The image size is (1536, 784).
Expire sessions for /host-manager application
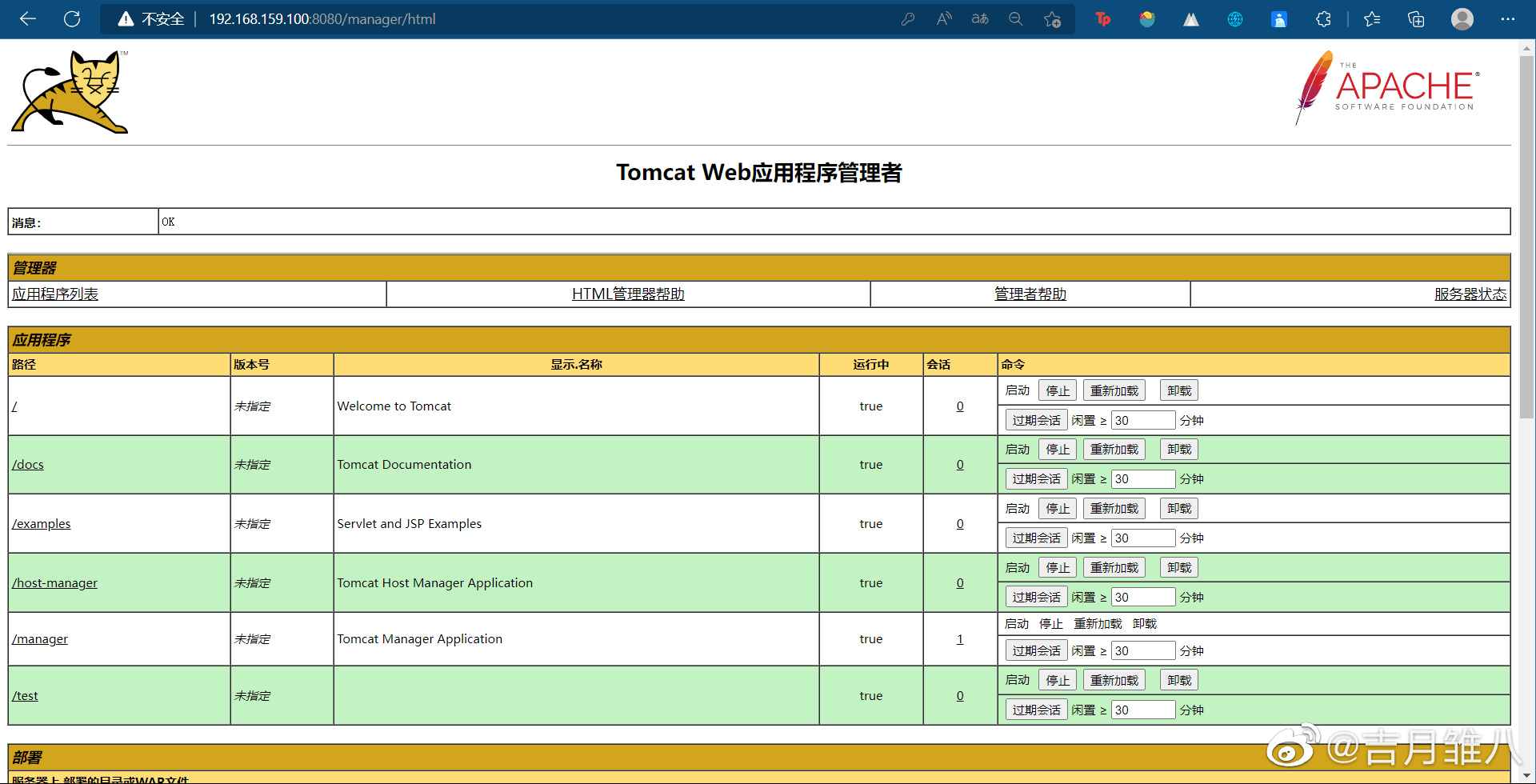1037,597
